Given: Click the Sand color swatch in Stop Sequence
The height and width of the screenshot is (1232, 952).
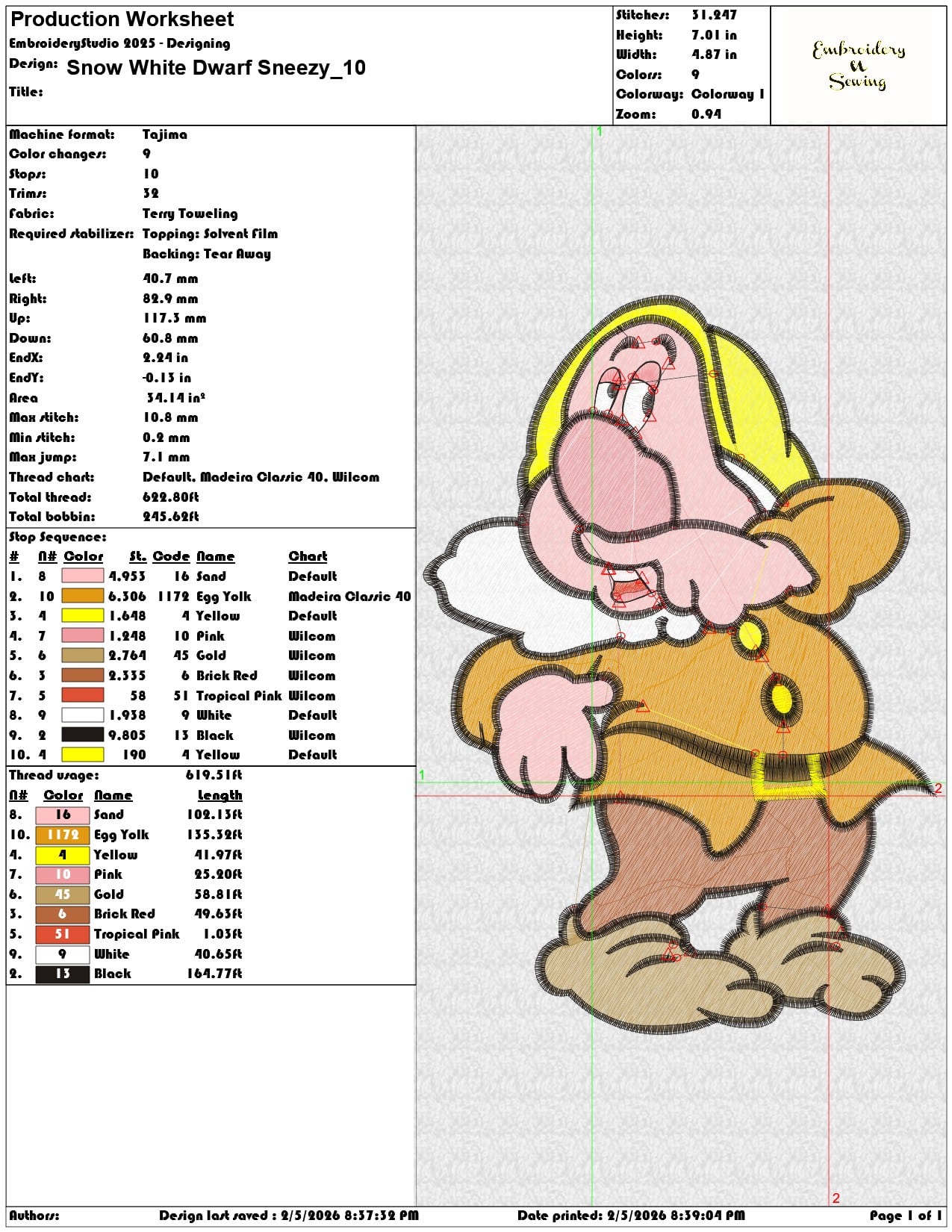Looking at the screenshot, I should (82, 576).
